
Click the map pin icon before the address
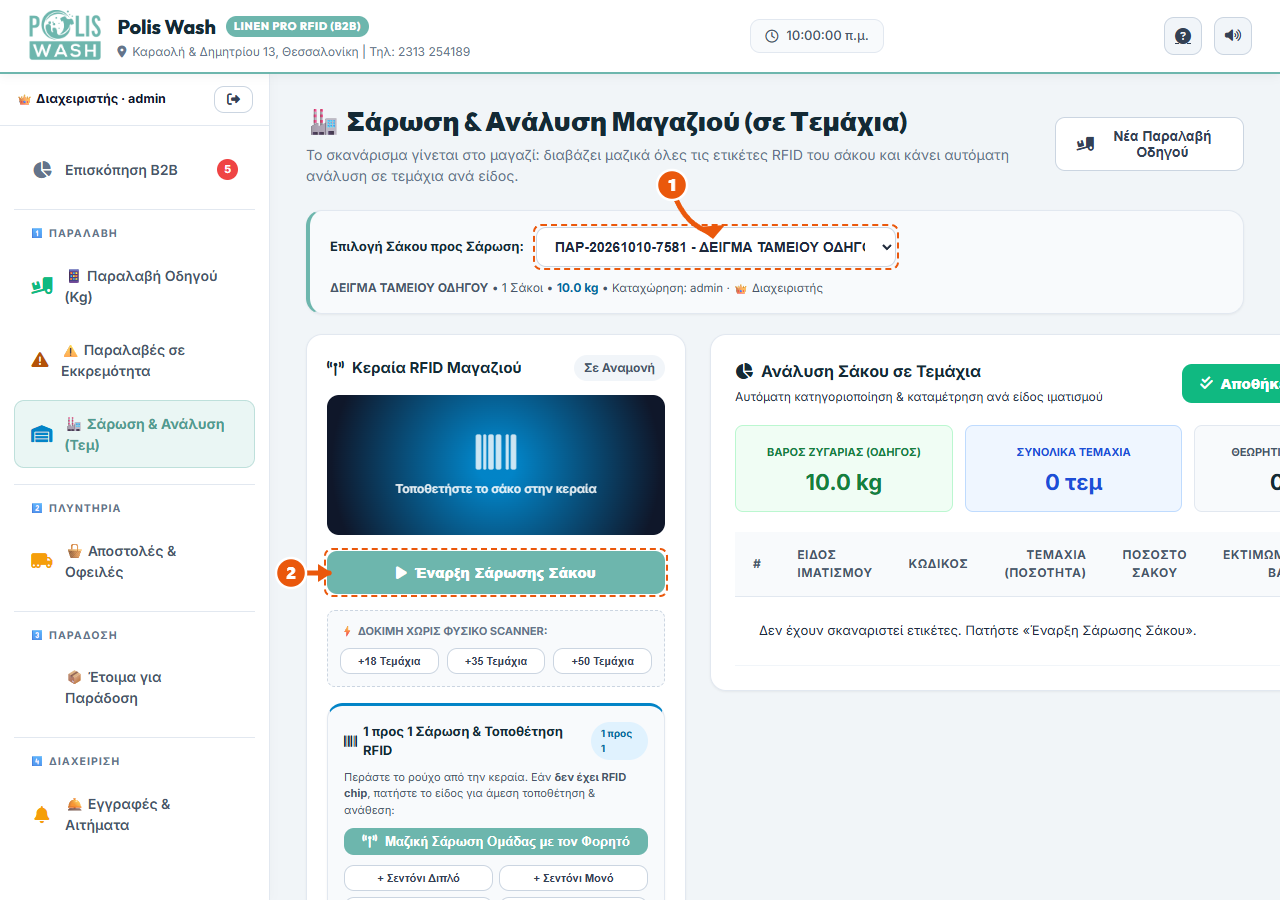point(123,52)
